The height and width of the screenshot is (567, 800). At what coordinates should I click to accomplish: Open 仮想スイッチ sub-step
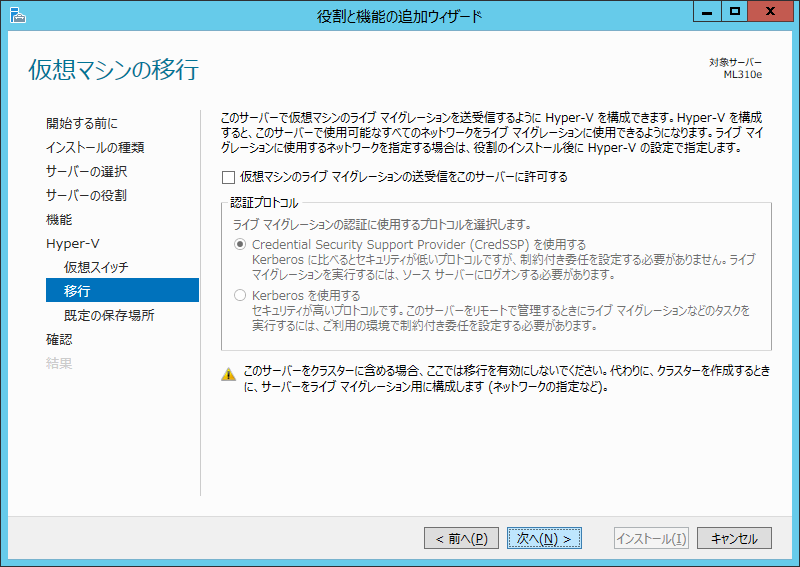click(x=96, y=267)
